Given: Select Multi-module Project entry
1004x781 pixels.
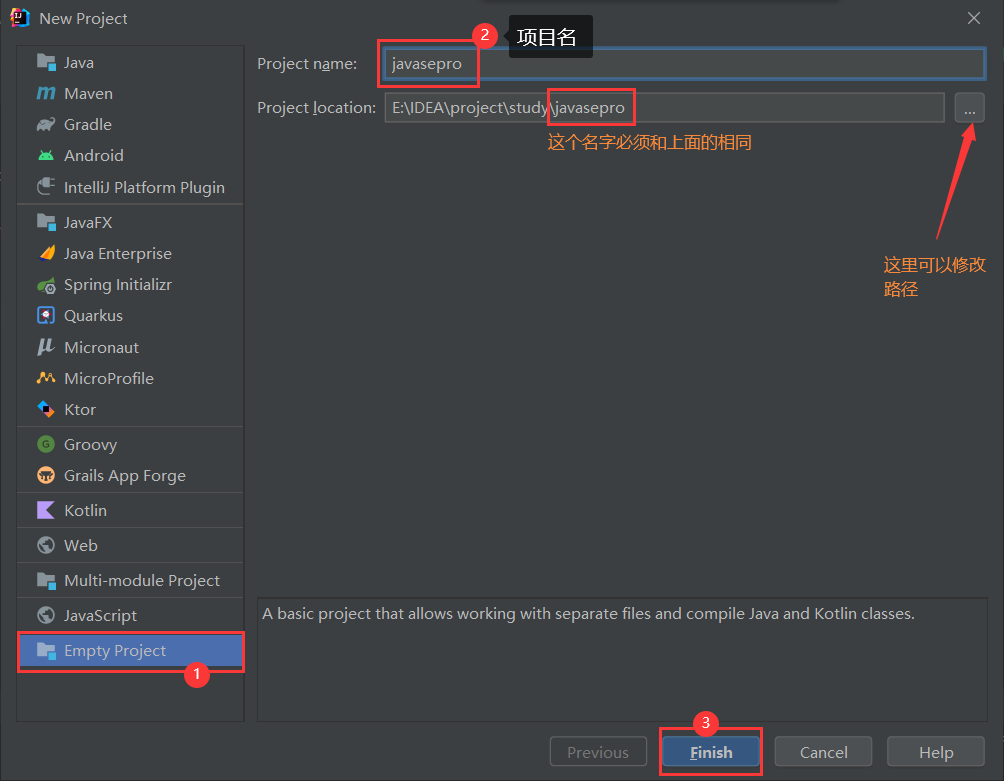Looking at the screenshot, I should tap(131, 580).
